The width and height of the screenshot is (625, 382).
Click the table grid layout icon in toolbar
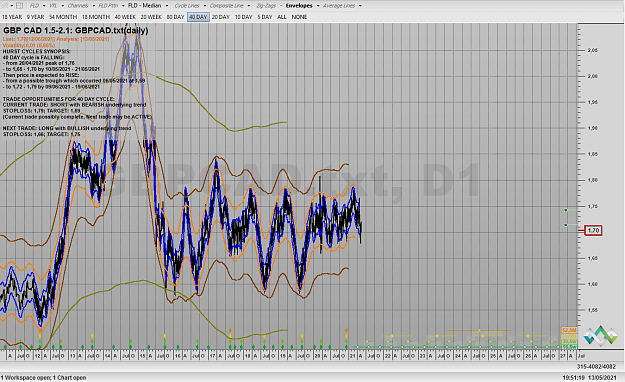(19, 6)
